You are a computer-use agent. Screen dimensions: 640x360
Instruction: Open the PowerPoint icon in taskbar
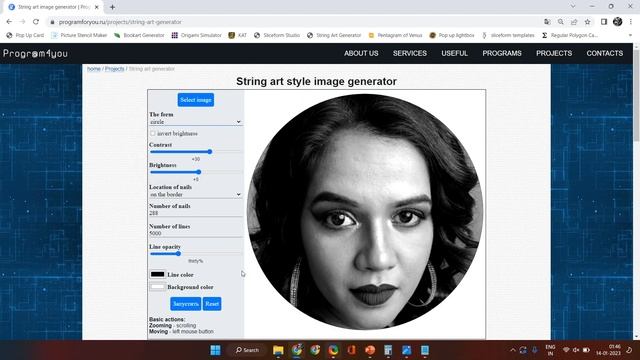click(370, 350)
